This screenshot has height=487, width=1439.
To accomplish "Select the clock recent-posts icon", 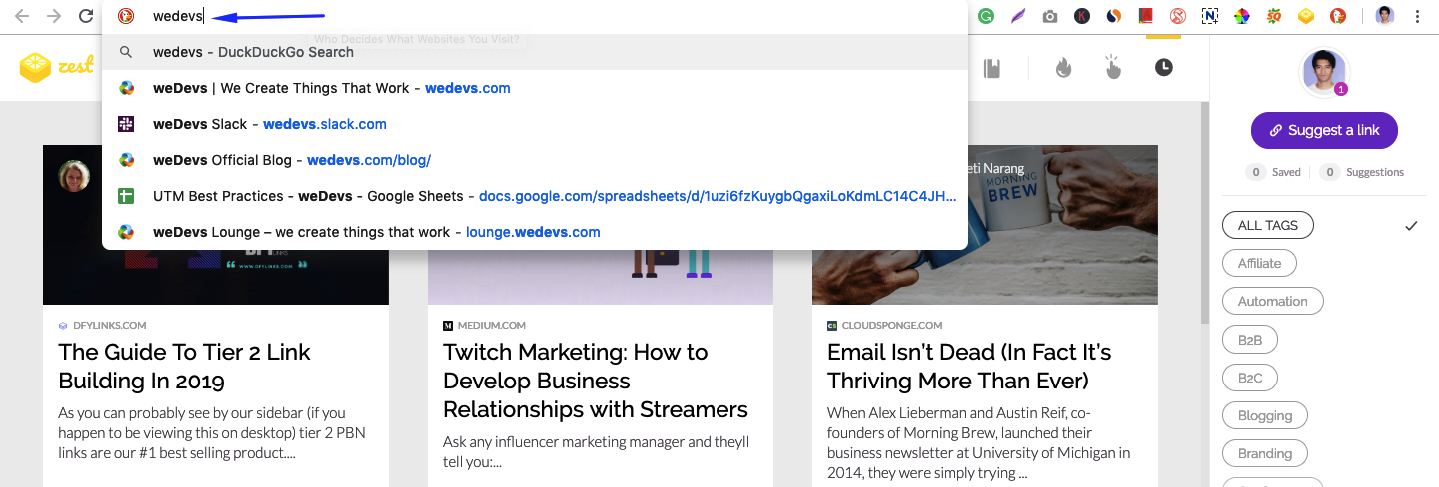I will click(x=1163, y=68).
